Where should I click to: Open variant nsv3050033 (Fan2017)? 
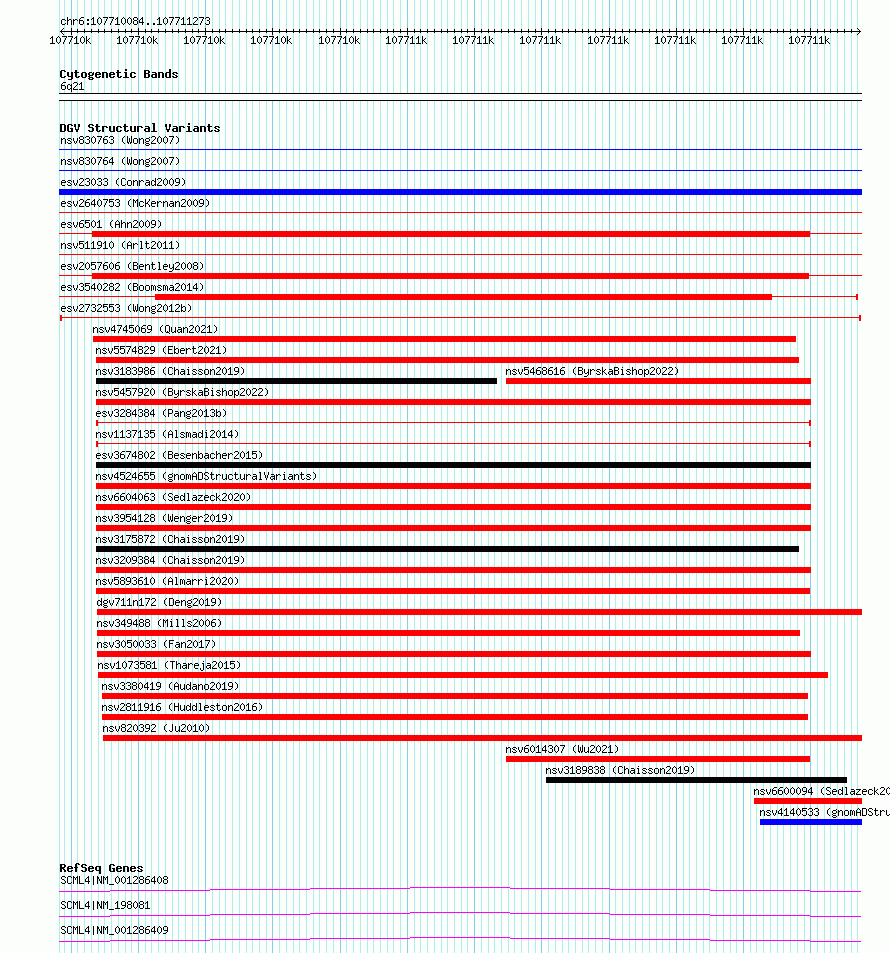coord(156,644)
